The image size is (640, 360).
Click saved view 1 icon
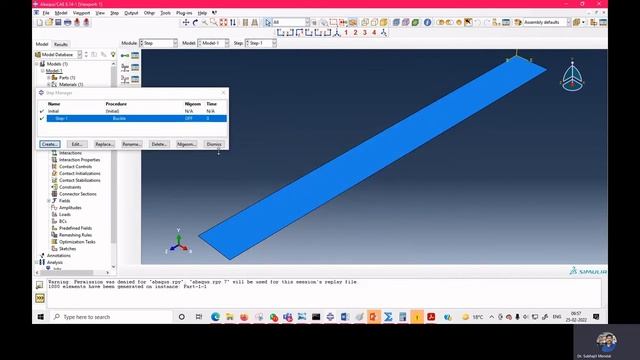(x=346, y=33)
